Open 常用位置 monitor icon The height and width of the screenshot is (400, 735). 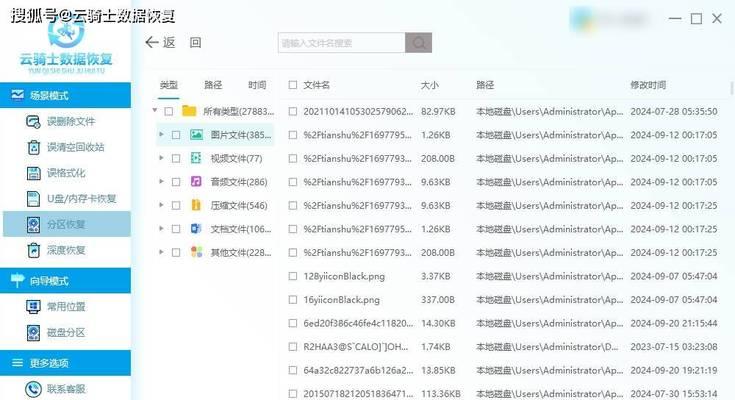[x=33, y=307]
